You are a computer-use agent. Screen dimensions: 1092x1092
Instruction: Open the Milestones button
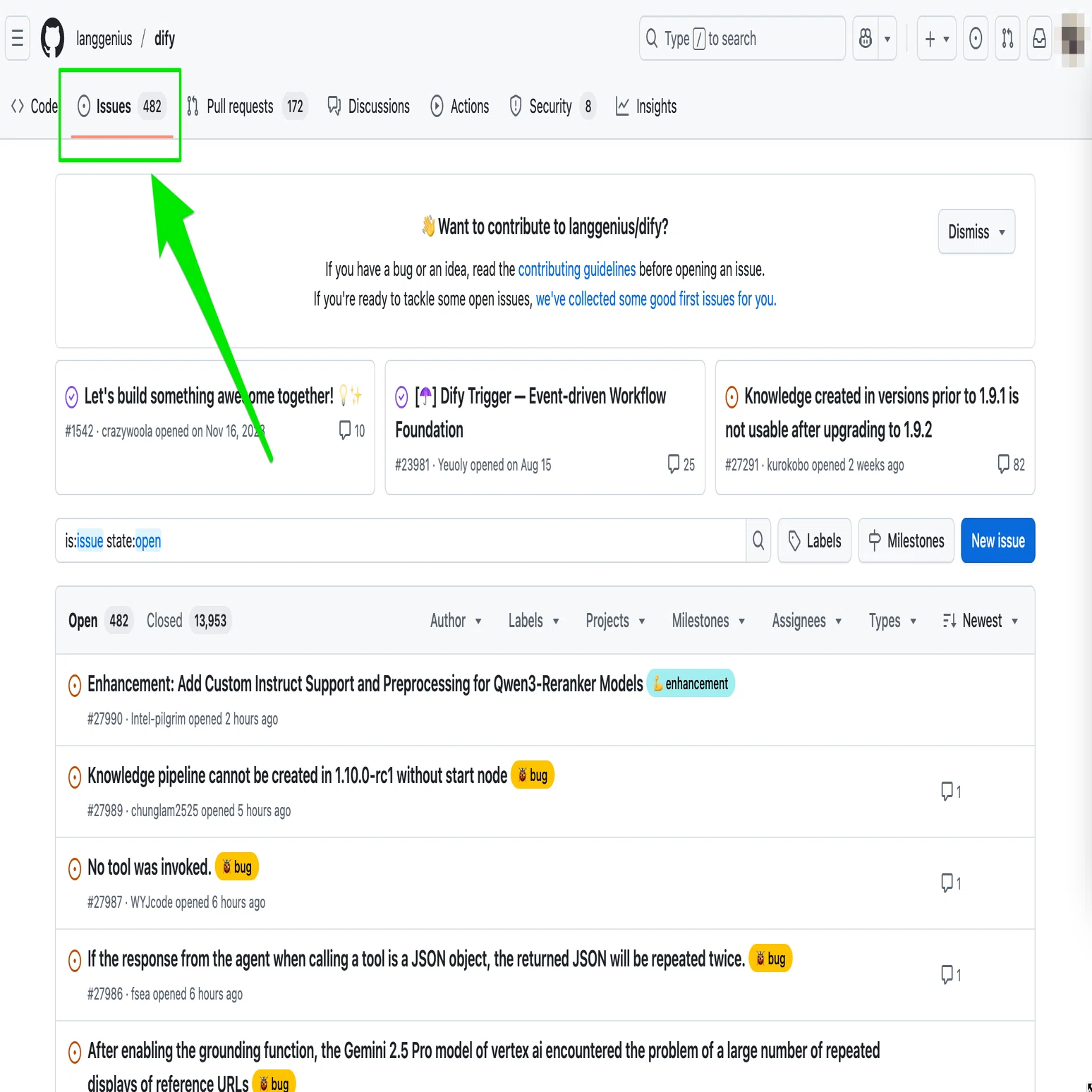point(906,541)
